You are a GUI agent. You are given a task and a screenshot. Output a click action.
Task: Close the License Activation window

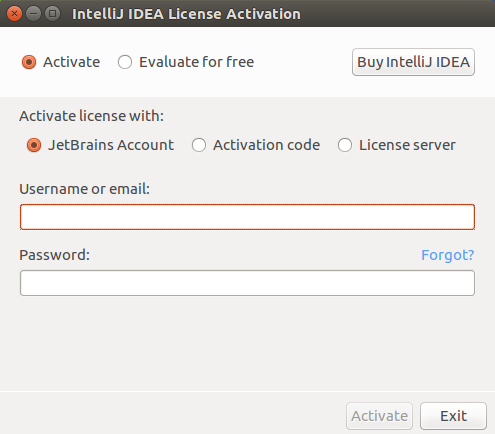14,14
